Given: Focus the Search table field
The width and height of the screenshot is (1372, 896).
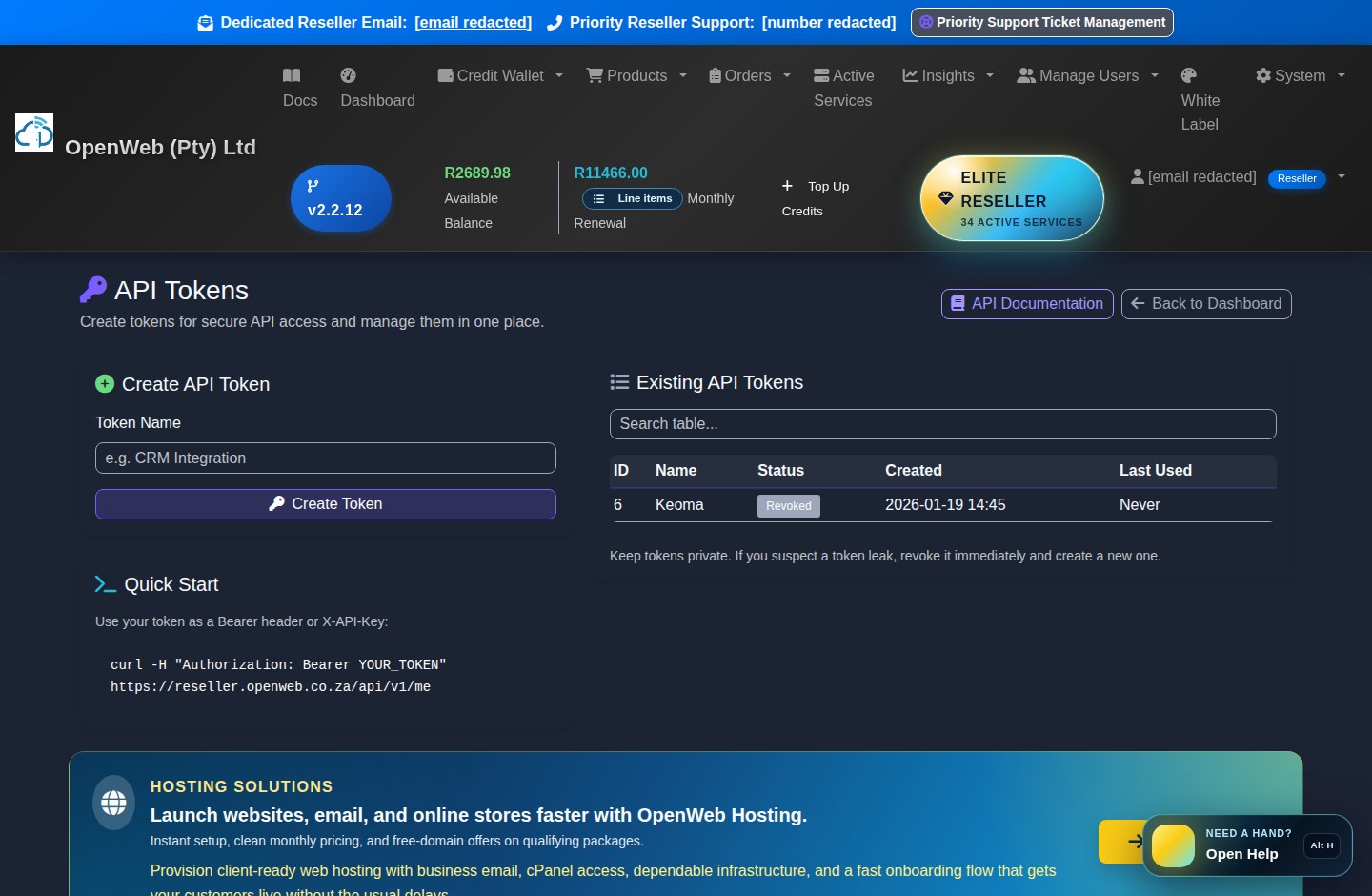Looking at the screenshot, I should click(x=943, y=424).
